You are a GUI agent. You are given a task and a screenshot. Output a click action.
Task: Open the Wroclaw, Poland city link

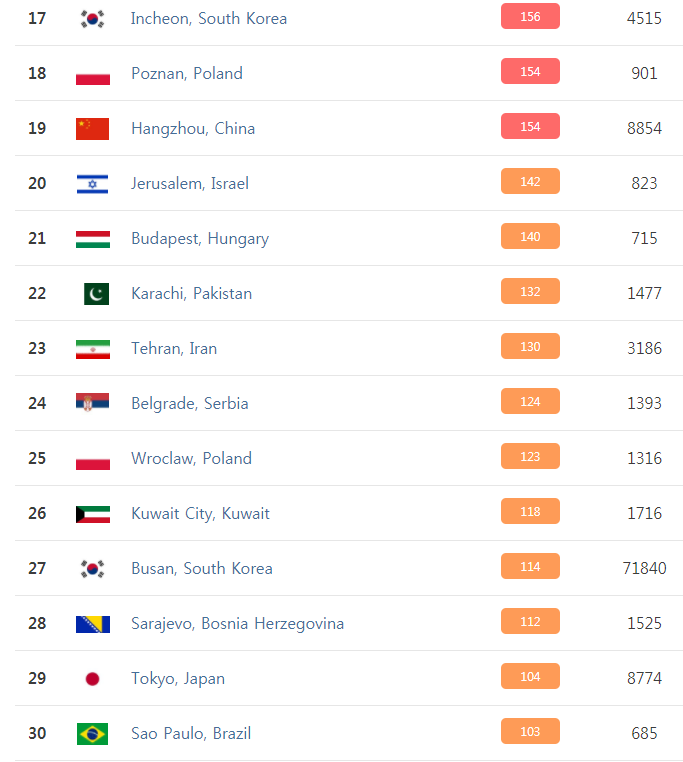coord(192,458)
